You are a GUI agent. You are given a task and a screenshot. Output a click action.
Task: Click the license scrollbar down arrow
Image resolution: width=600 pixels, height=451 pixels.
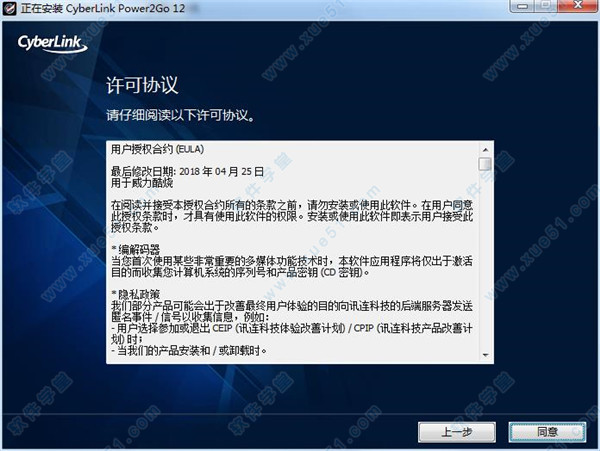486,355
